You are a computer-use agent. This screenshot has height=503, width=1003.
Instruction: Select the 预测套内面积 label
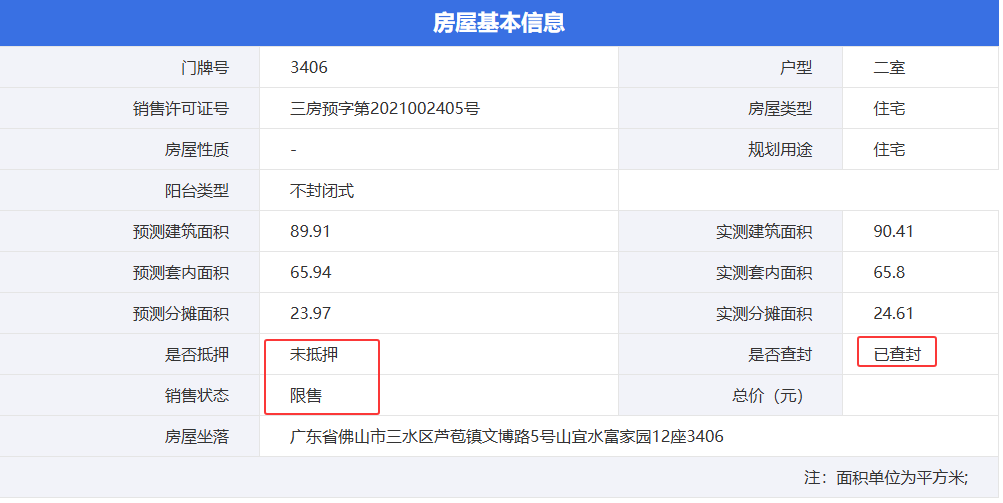click(x=180, y=272)
